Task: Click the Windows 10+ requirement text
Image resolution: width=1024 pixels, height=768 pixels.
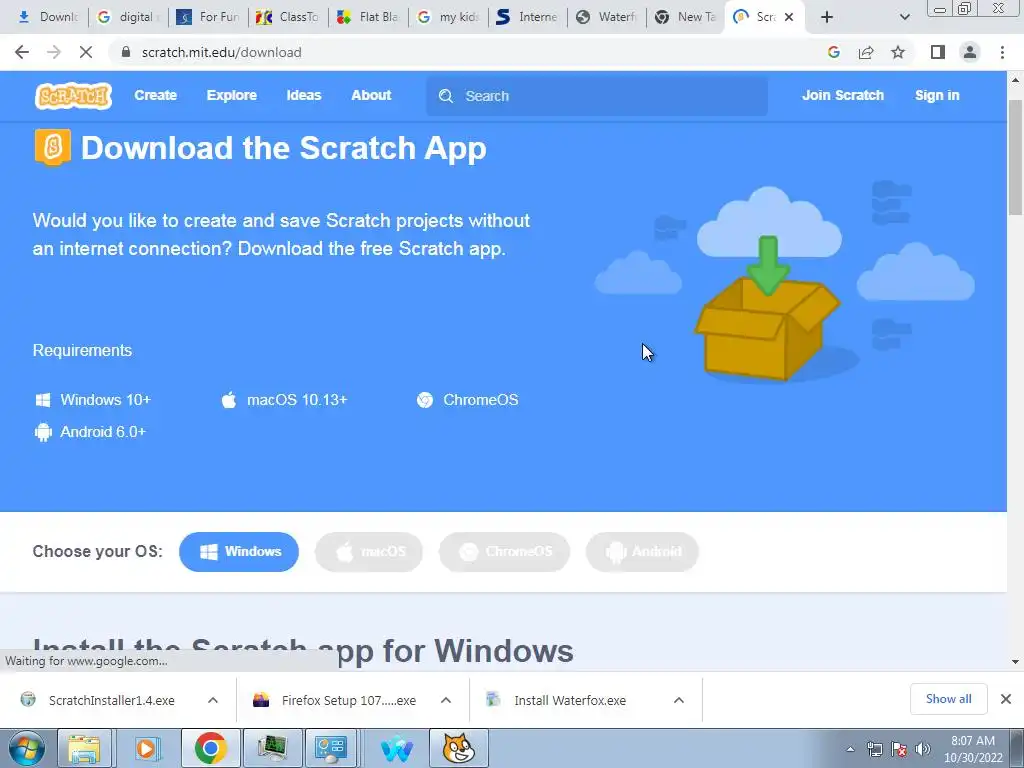Action: pos(105,400)
